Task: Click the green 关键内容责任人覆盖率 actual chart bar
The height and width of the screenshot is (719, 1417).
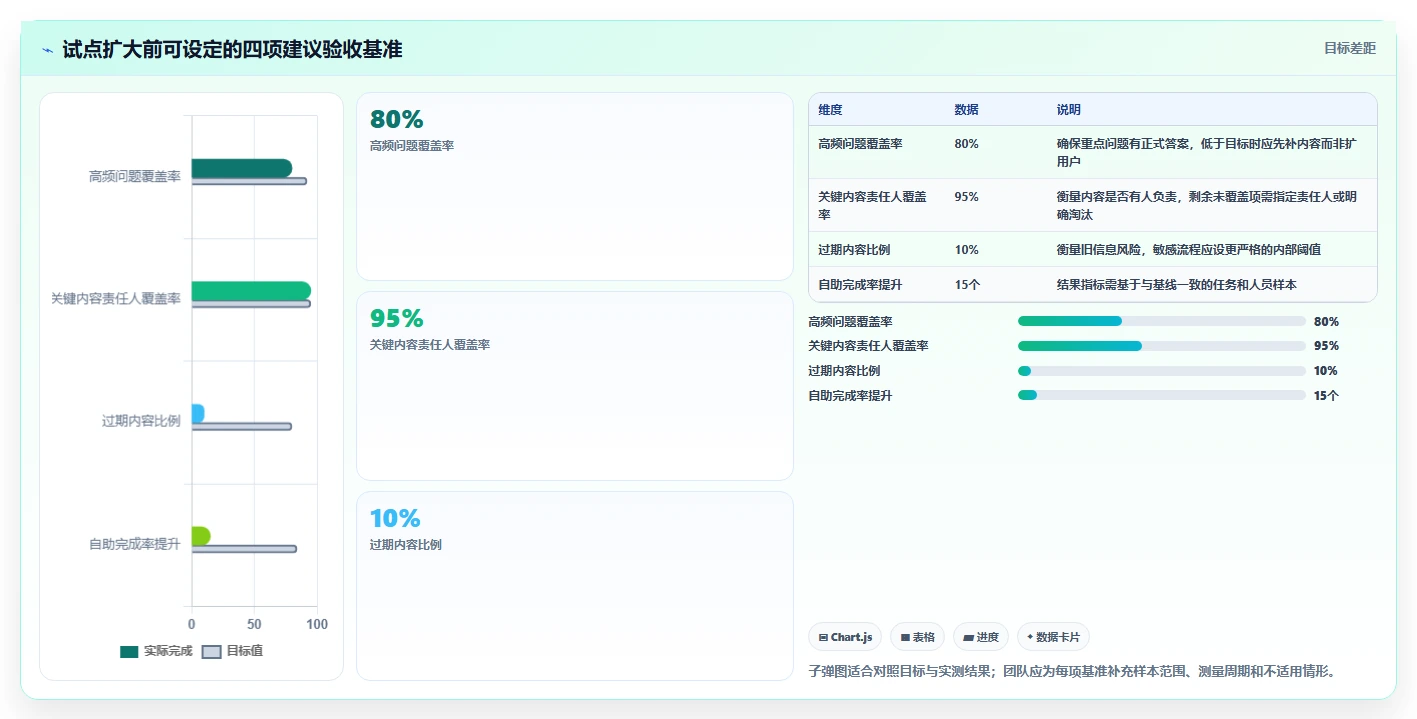Action: pos(251,291)
